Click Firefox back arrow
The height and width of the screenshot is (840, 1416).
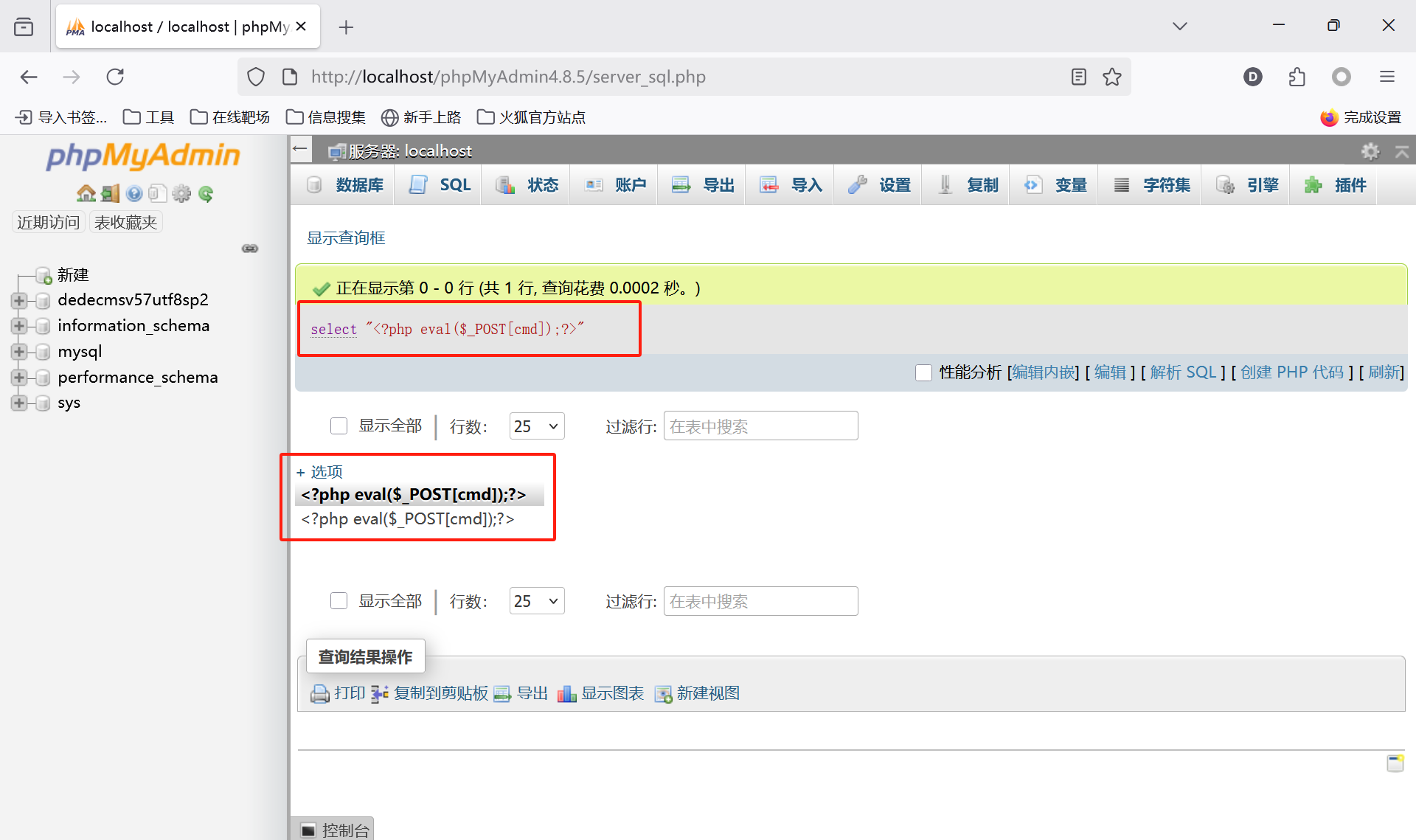point(29,77)
